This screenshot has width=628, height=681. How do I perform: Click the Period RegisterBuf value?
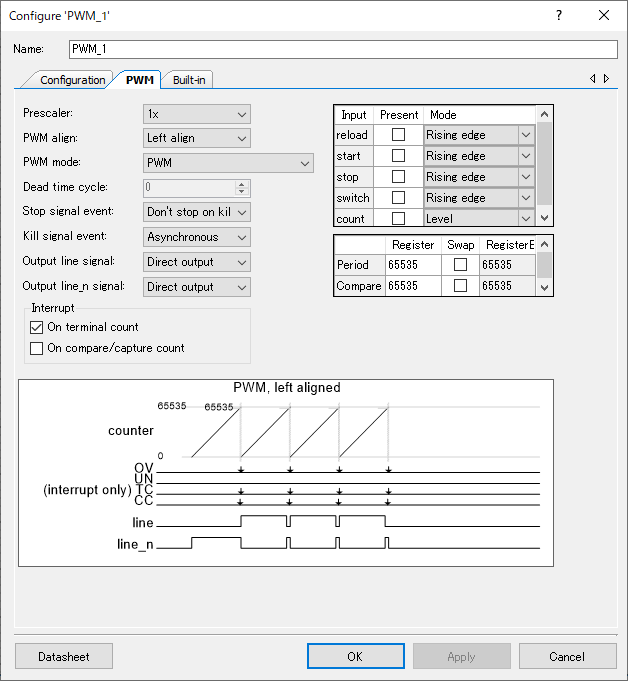click(507, 264)
